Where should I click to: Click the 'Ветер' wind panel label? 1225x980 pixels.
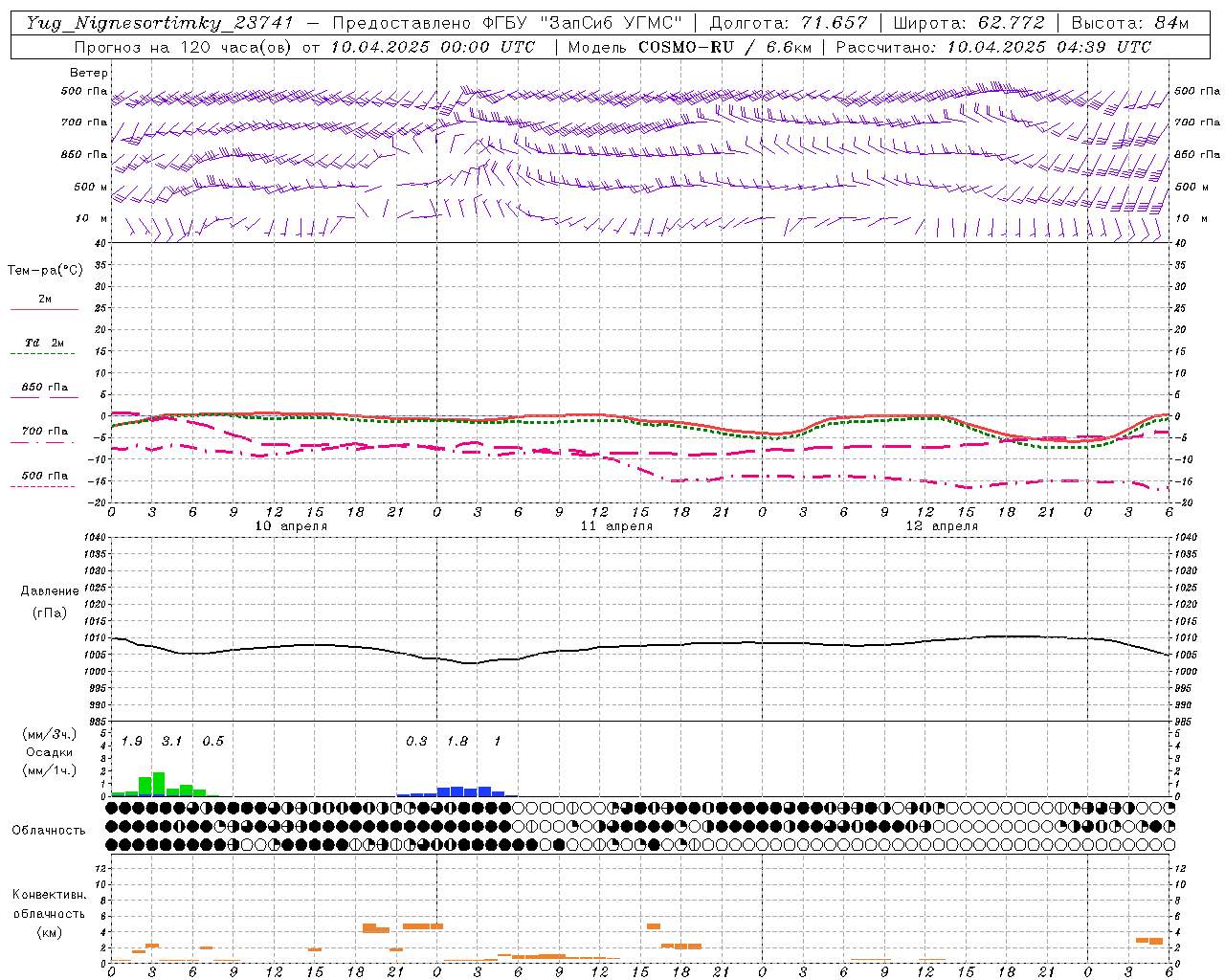(89, 73)
